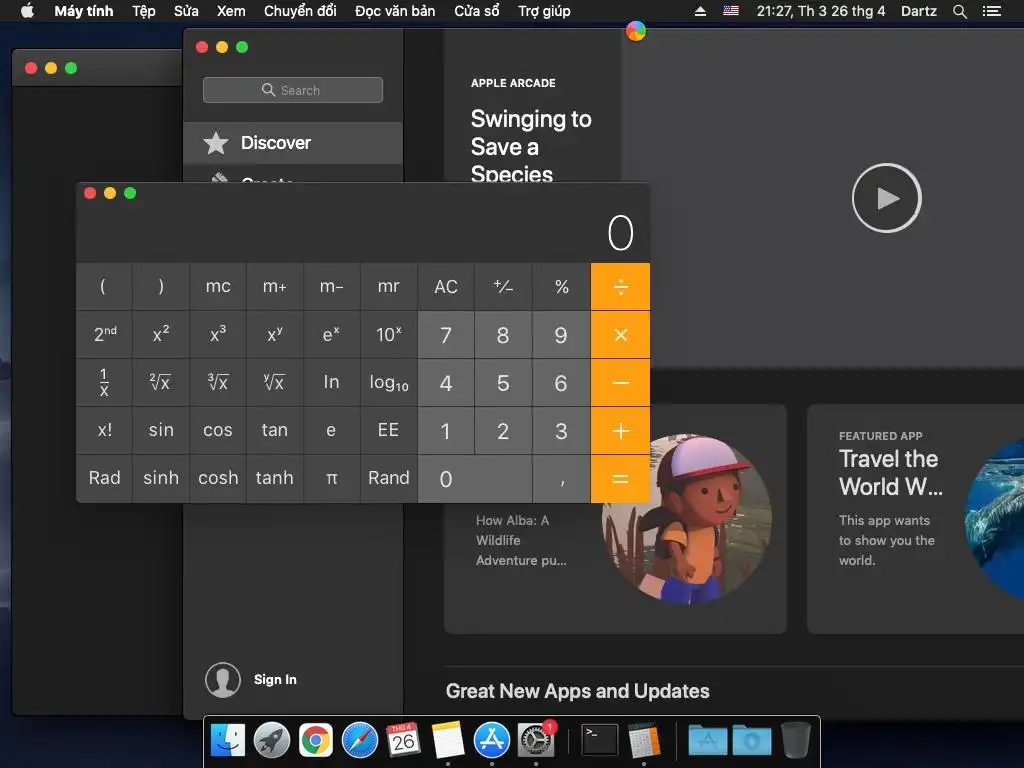Play the Apple Arcade featured video
The image size is (1024, 768).
(887, 198)
